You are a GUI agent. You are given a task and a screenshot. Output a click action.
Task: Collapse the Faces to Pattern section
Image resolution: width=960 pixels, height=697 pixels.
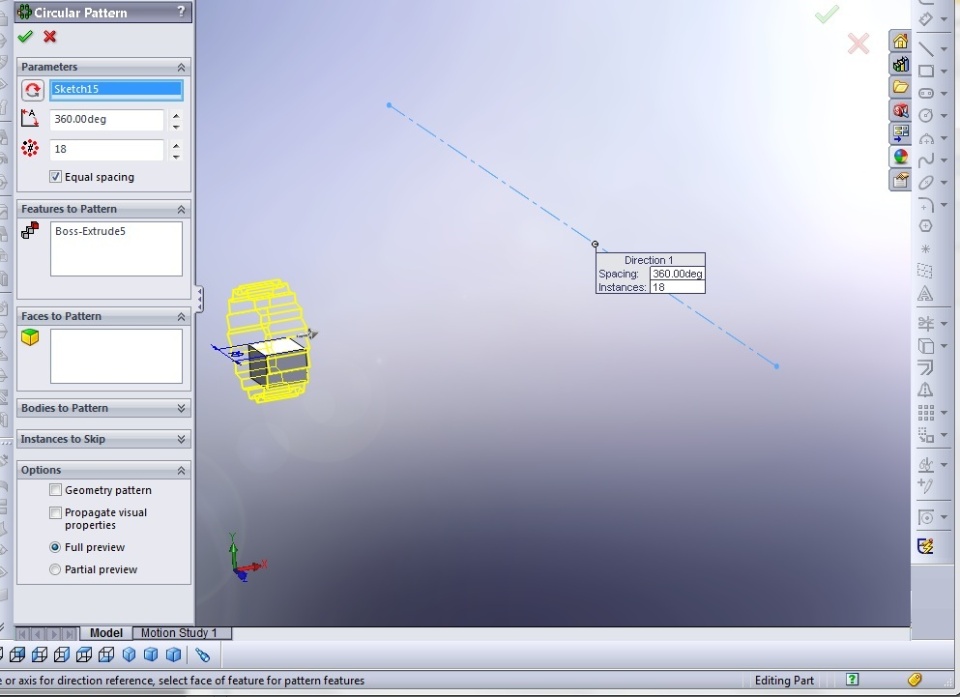[181, 317]
